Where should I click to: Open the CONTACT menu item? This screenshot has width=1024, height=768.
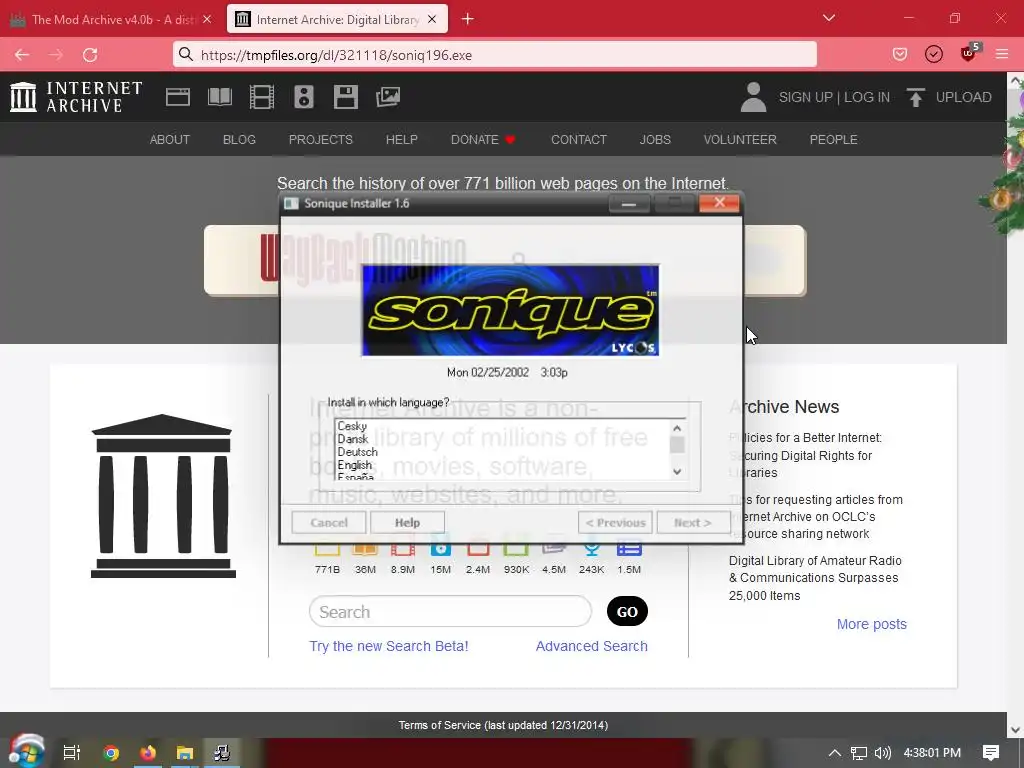coord(579,139)
